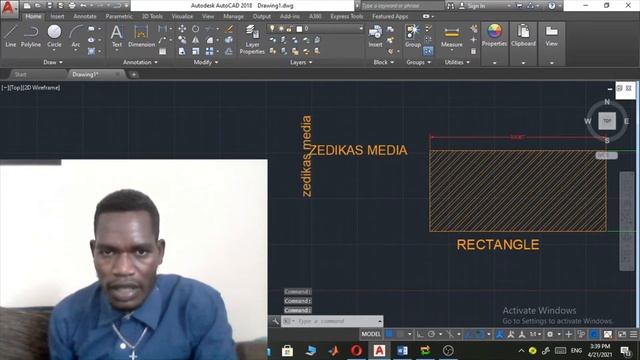Open Layer Properties manager
This screenshot has height=360, width=640.
tap(252, 39)
